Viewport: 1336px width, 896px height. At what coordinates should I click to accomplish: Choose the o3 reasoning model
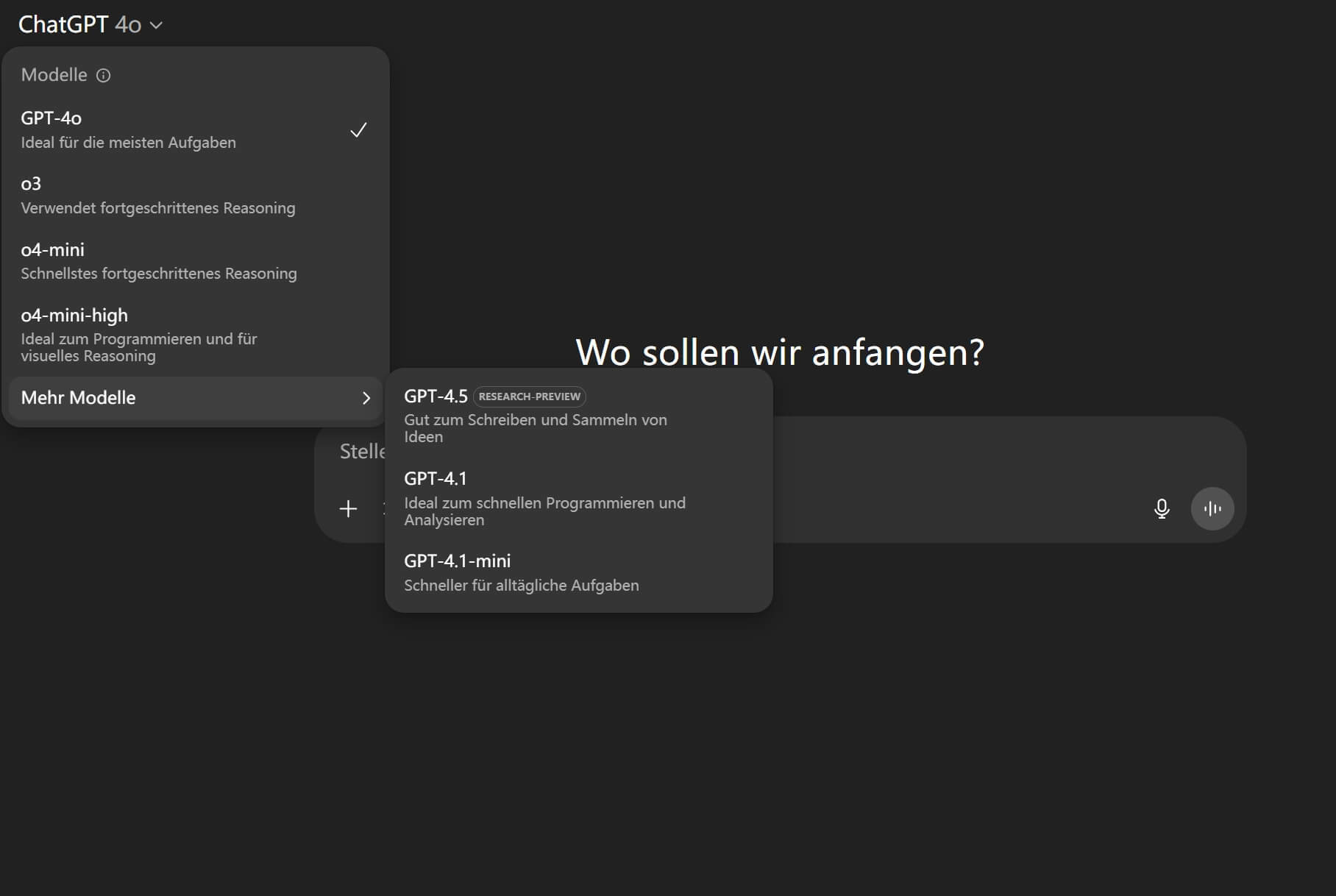pyautogui.click(x=195, y=195)
